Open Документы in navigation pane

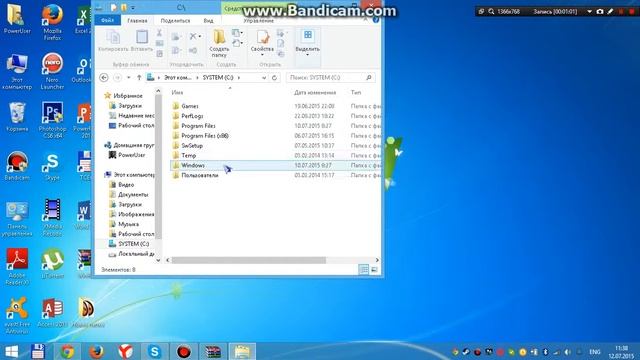coord(133,195)
